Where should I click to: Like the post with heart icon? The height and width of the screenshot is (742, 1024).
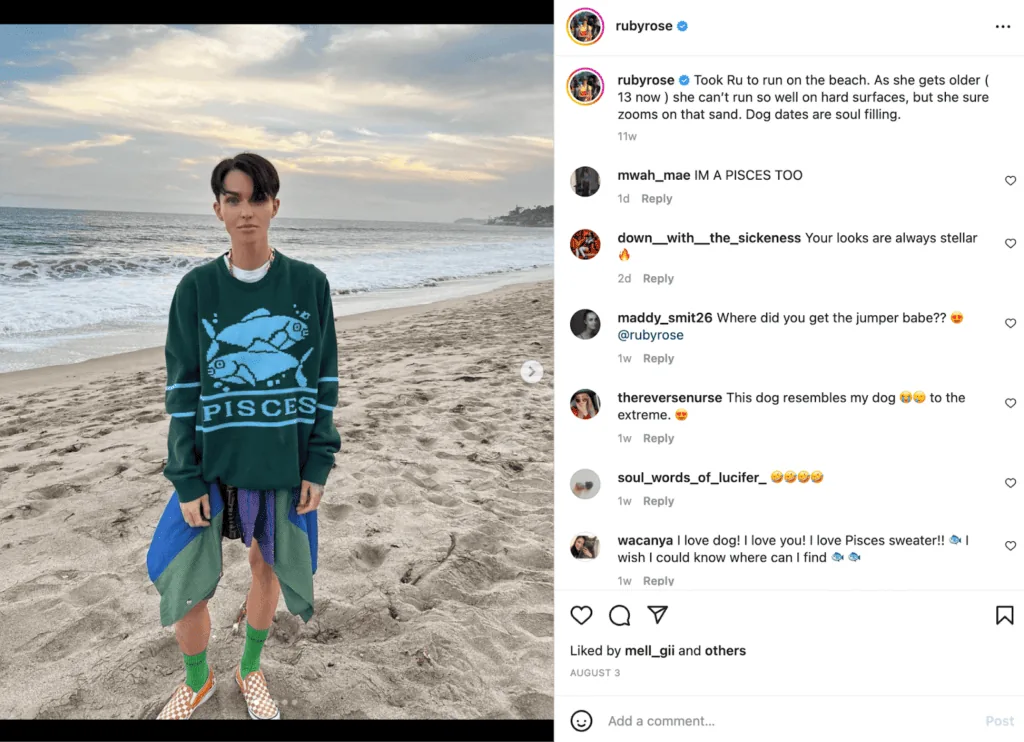[x=581, y=615]
